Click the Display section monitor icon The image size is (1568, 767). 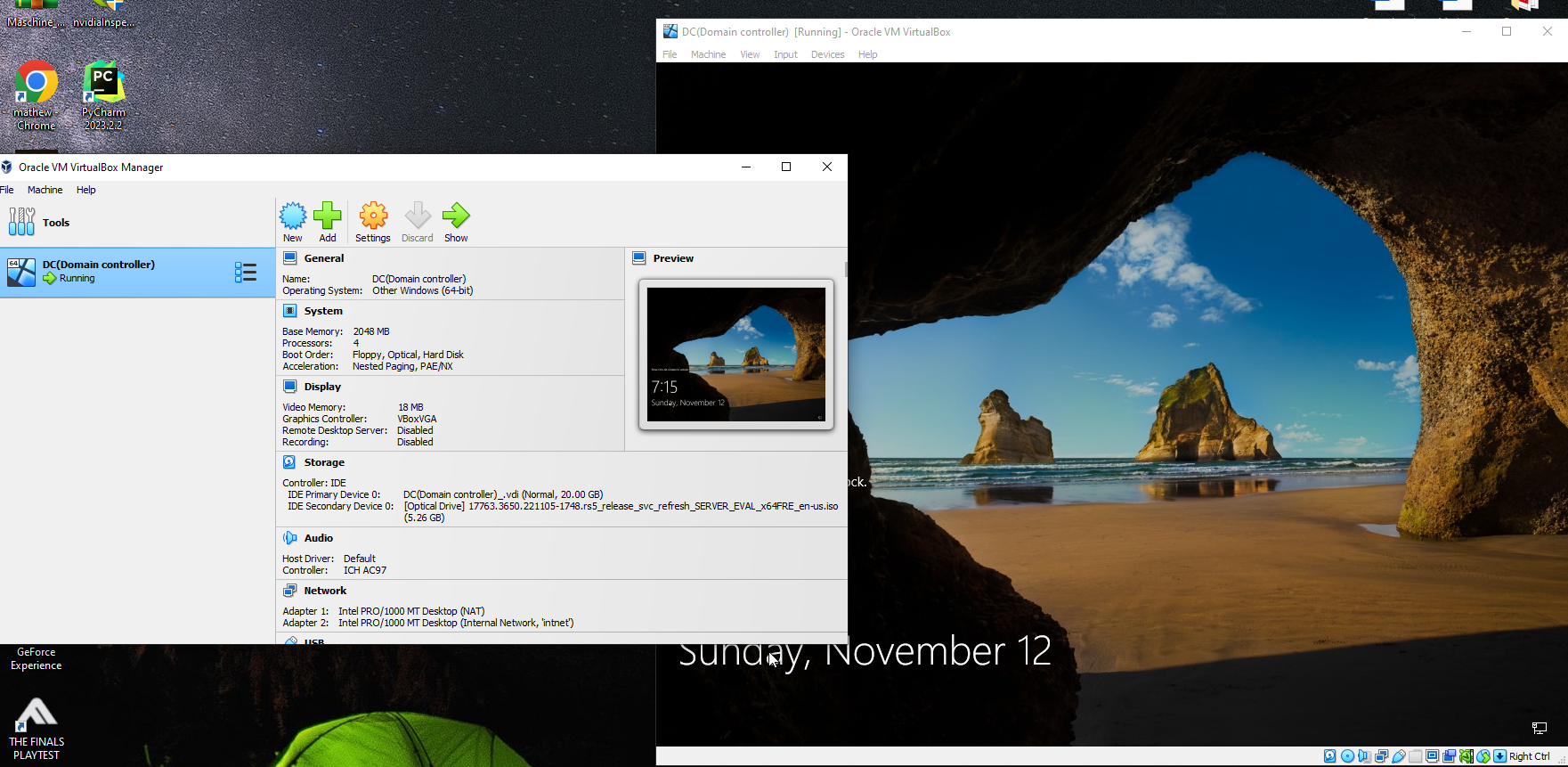(289, 387)
